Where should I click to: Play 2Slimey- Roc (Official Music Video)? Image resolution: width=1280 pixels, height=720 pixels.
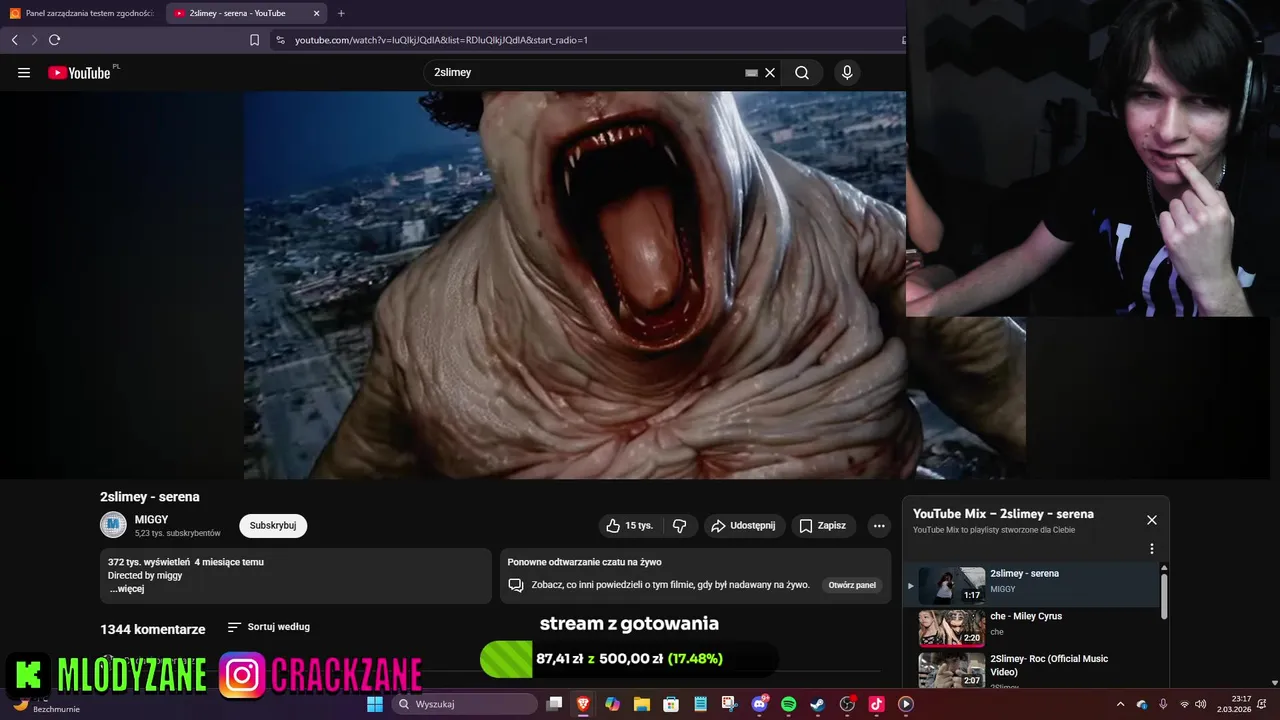[x=1033, y=669]
